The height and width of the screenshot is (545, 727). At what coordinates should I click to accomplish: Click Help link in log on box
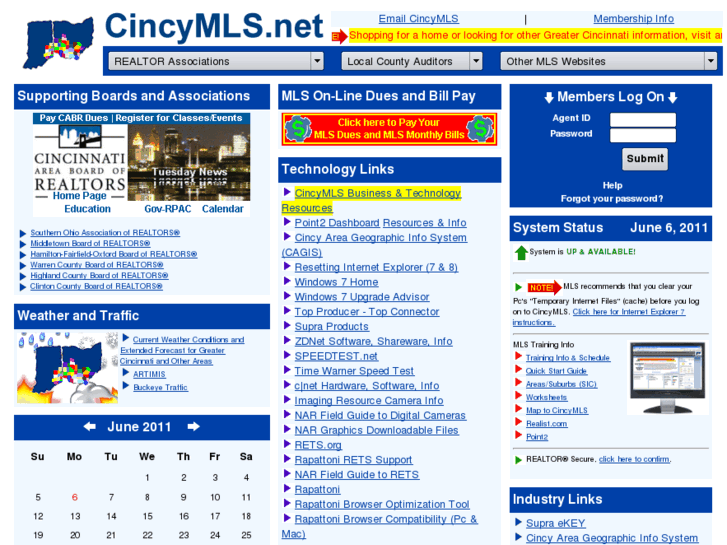coord(612,186)
